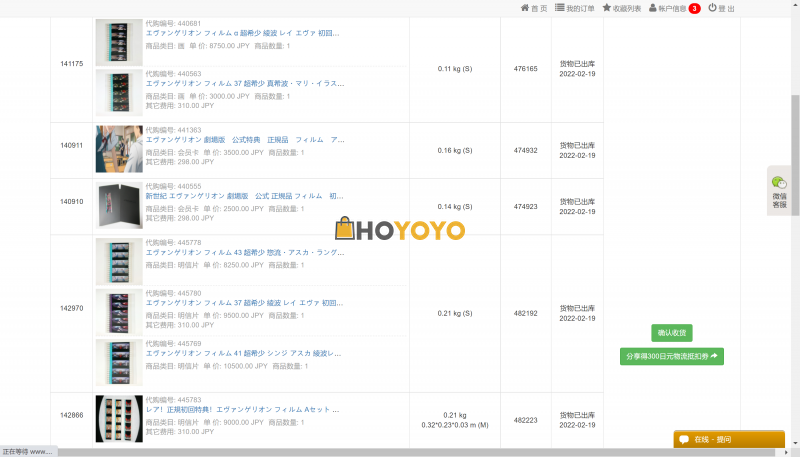Go to 首页 home link
Screen dimensions: 800x457
534,8
